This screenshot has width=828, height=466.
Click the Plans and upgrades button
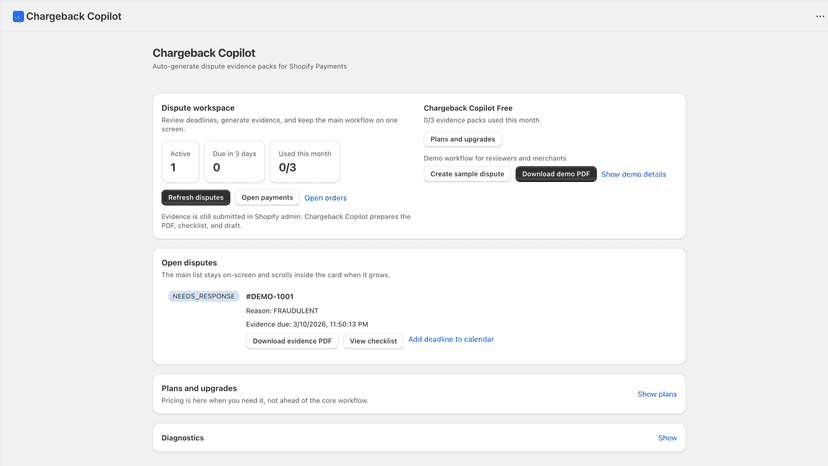coord(463,139)
